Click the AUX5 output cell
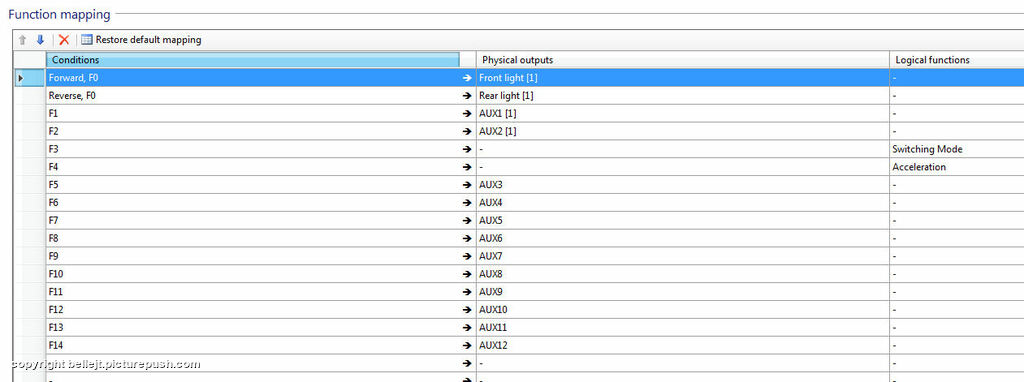 [x=683, y=220]
